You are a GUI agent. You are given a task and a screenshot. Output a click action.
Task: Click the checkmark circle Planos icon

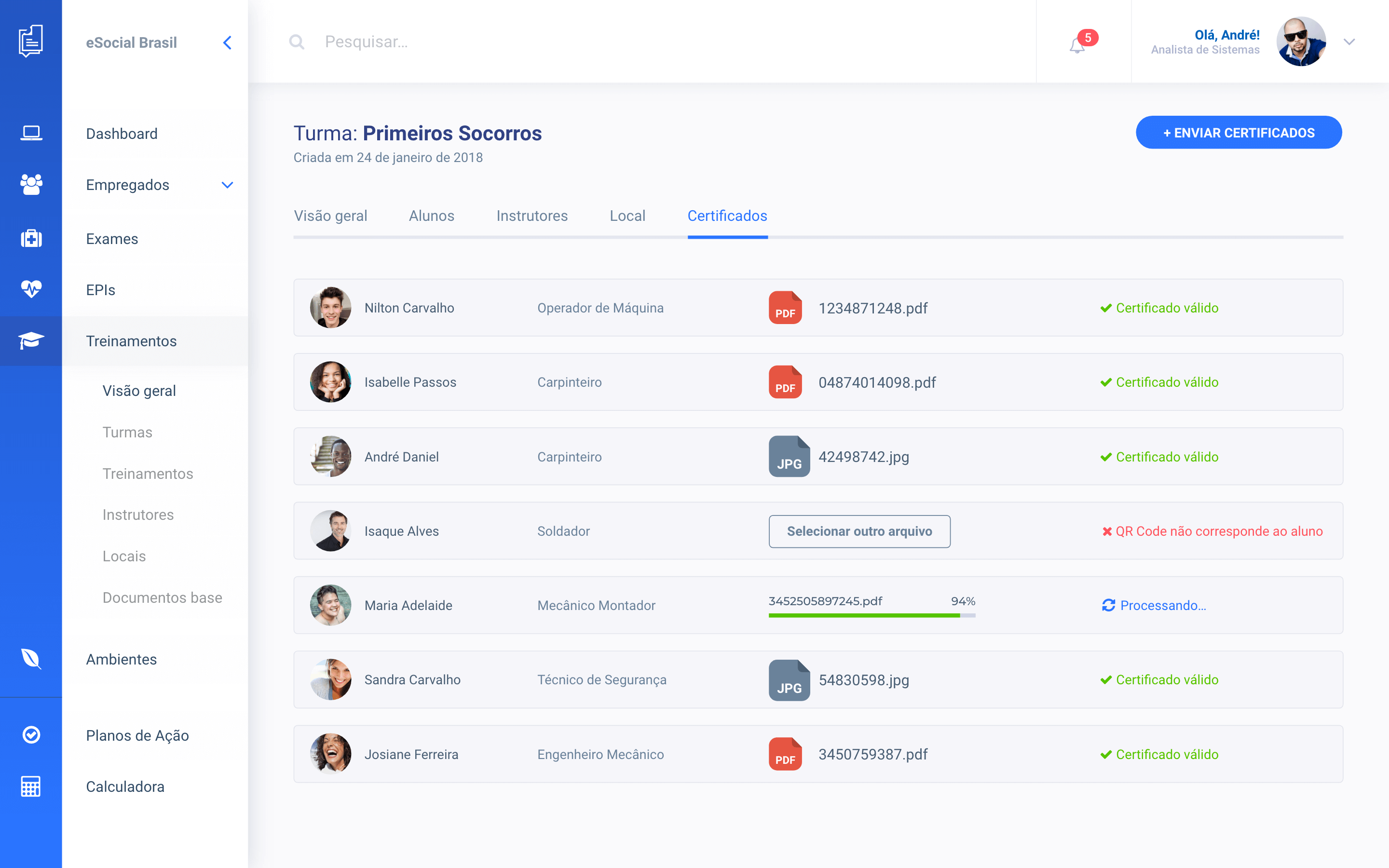[31, 734]
